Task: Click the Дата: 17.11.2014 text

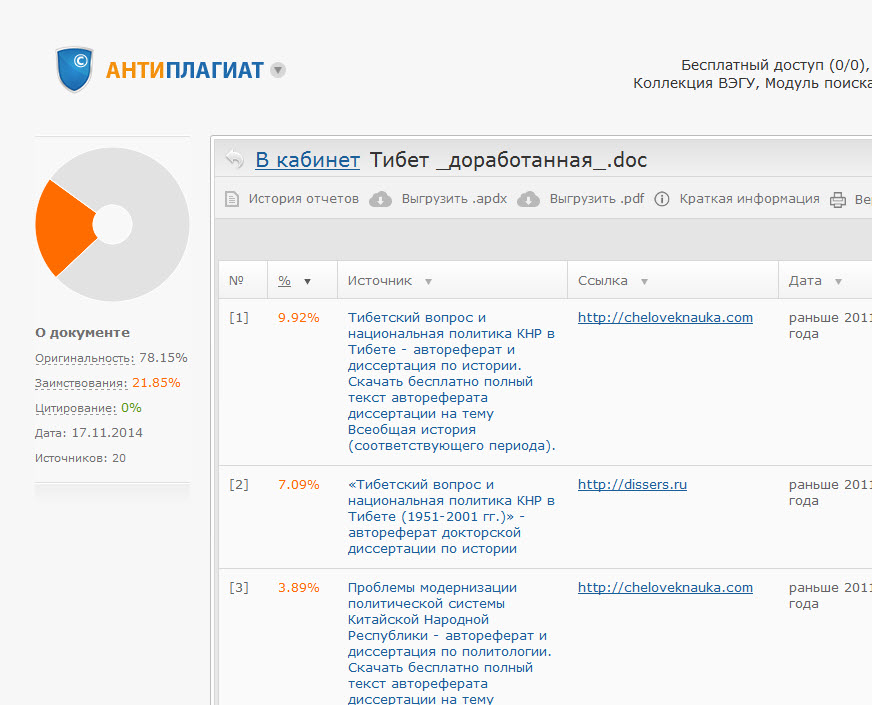Action: coord(89,433)
